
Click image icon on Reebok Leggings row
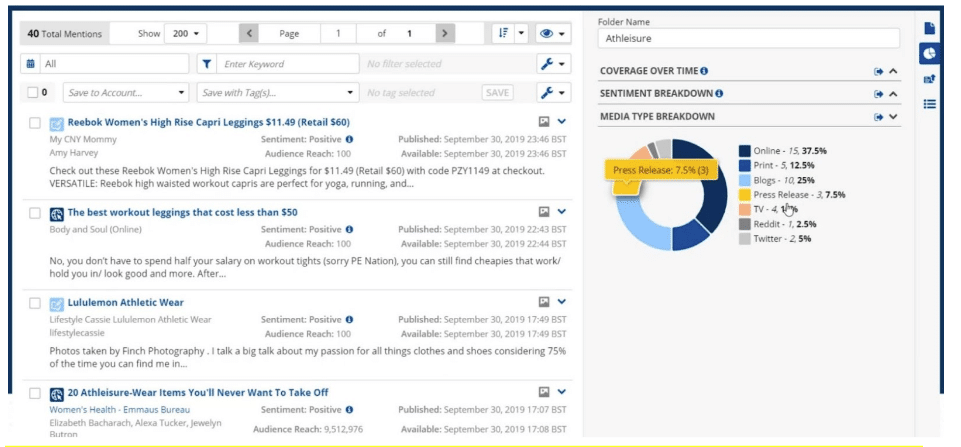(544, 122)
